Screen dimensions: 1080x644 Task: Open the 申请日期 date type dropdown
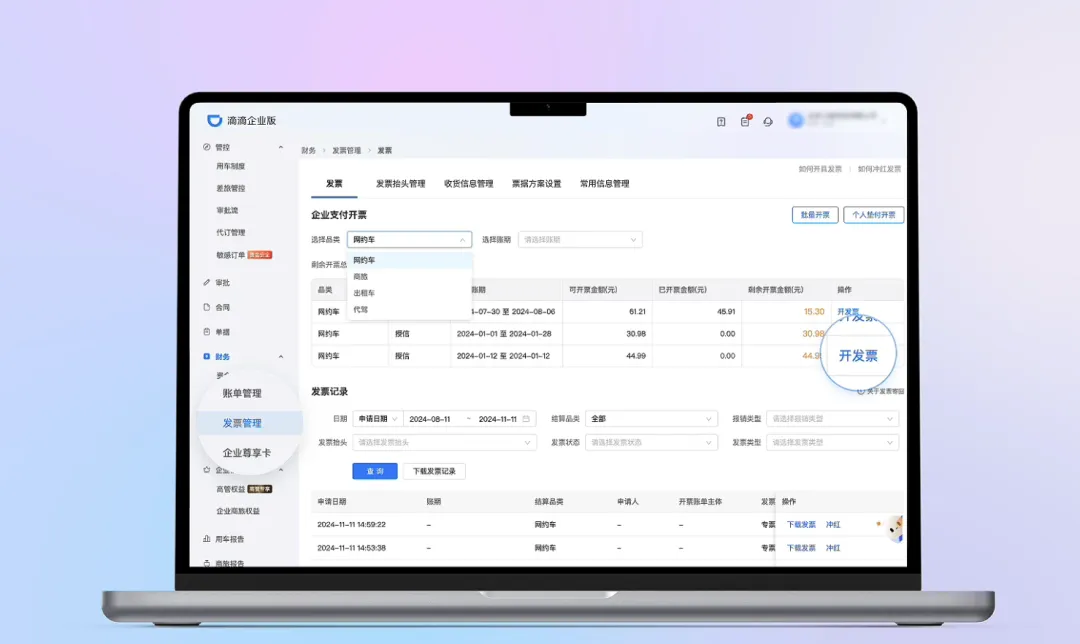point(377,419)
